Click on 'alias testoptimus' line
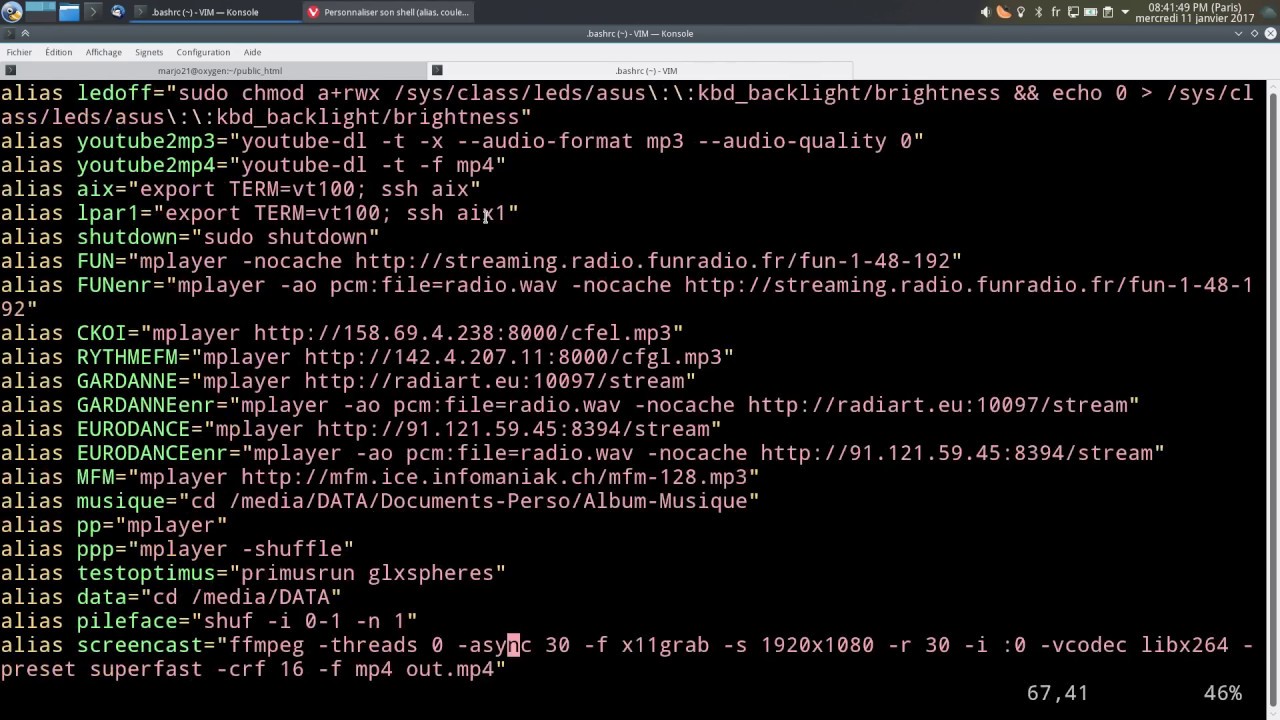The image size is (1280, 720). [x=253, y=573]
